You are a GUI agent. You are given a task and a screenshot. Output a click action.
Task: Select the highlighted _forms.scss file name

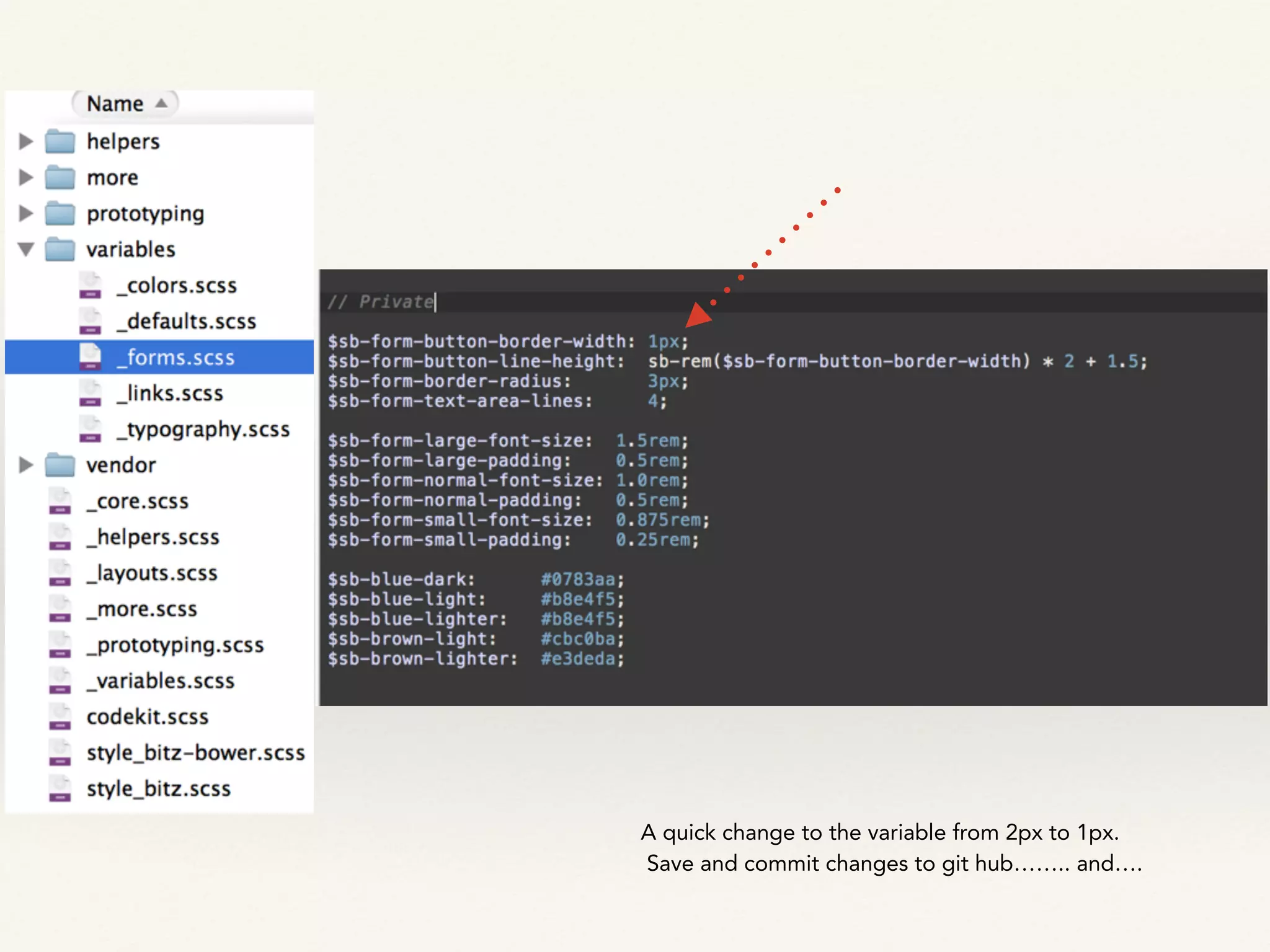coord(176,358)
